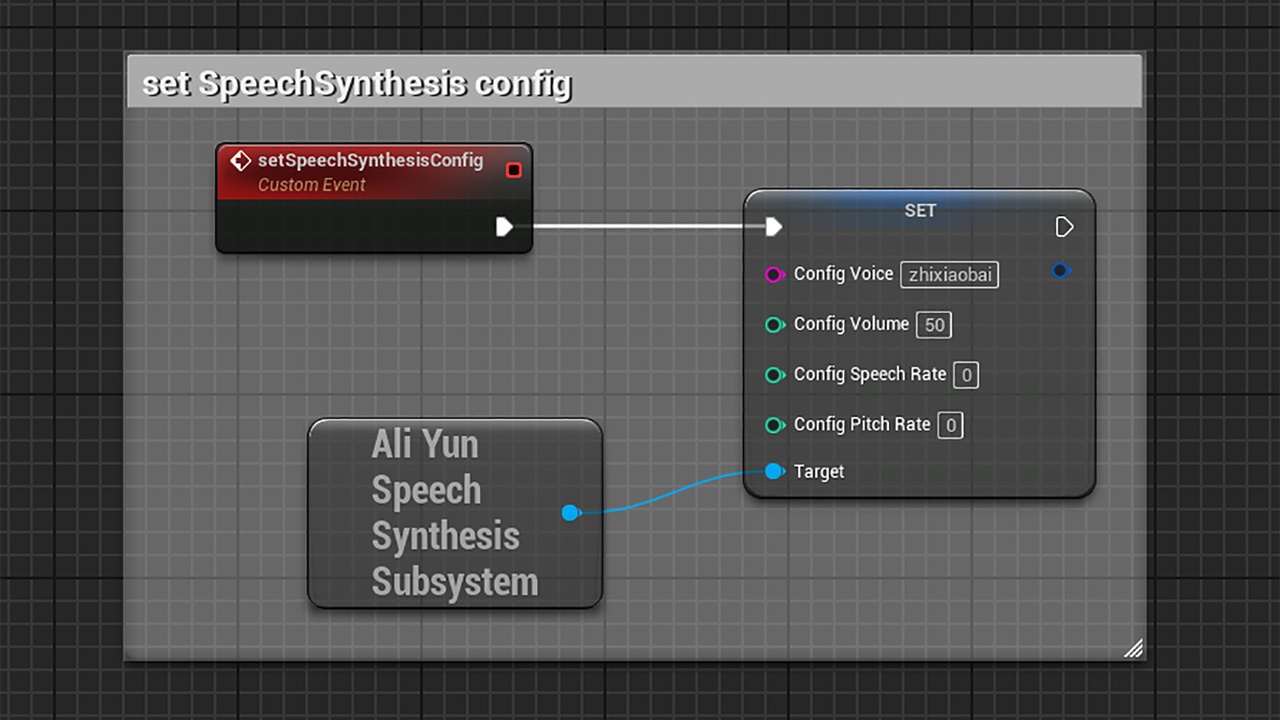The height and width of the screenshot is (720, 1280).
Task: Click the Config Pitch Rate input pin
Action: pos(774,425)
